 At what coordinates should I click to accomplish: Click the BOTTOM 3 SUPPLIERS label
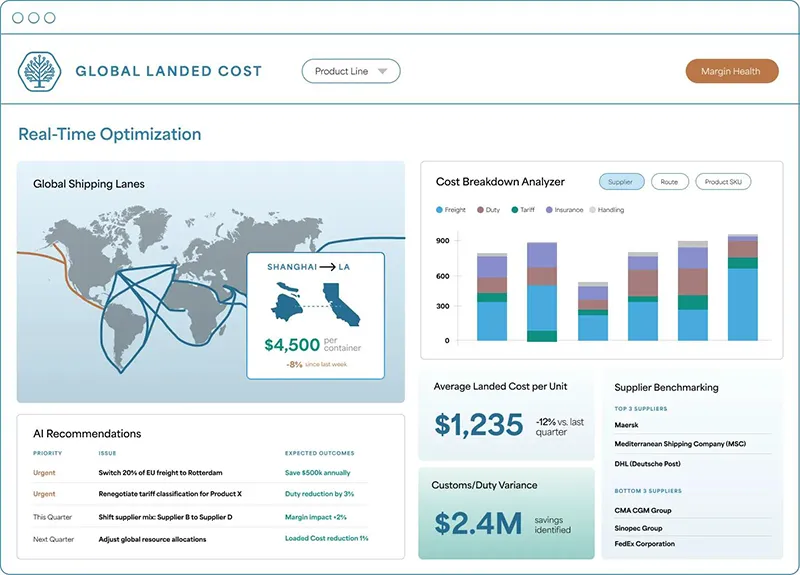coord(648,491)
